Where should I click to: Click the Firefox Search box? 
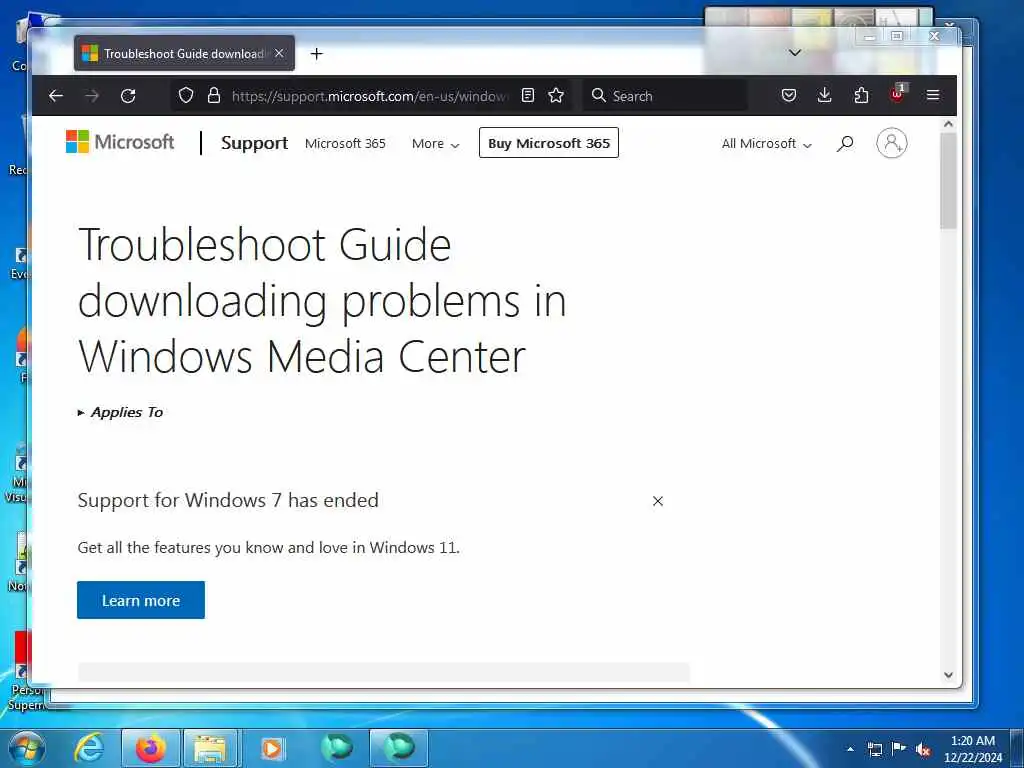[665, 96]
